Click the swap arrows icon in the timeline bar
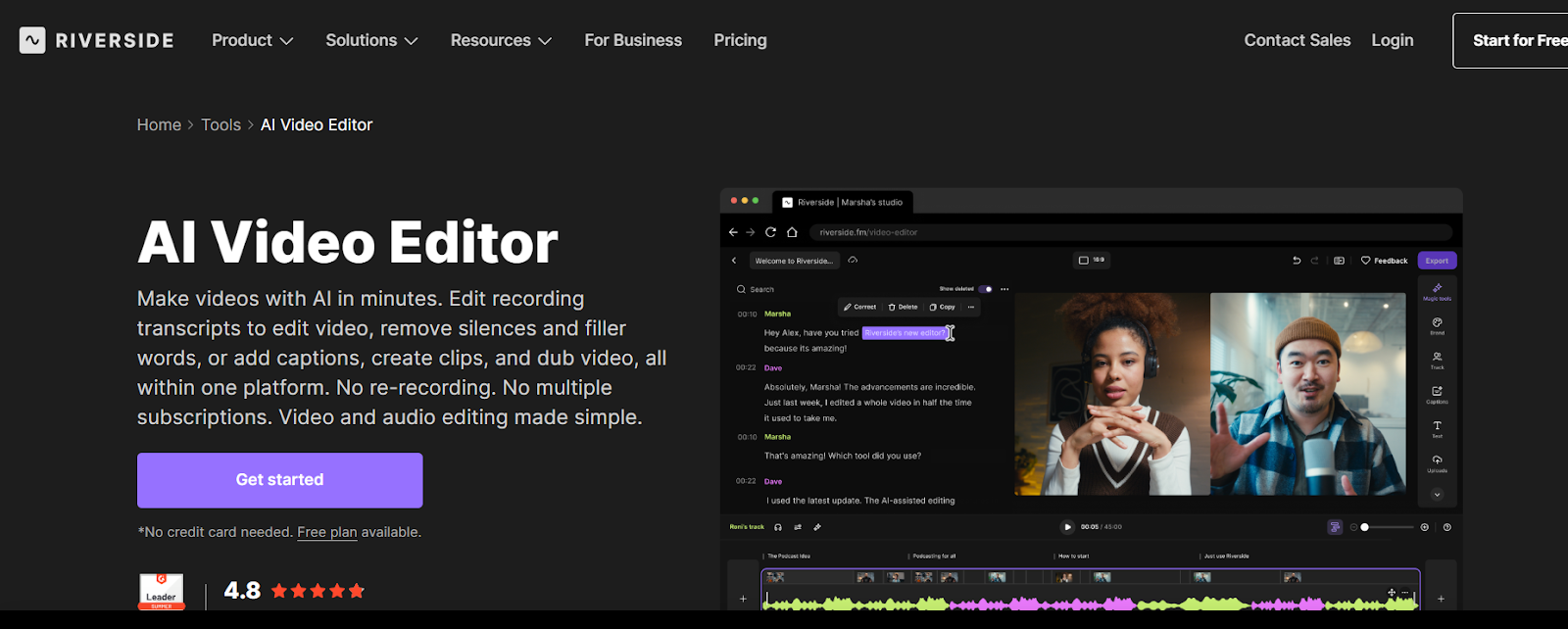The width and height of the screenshot is (1568, 629). point(798,527)
